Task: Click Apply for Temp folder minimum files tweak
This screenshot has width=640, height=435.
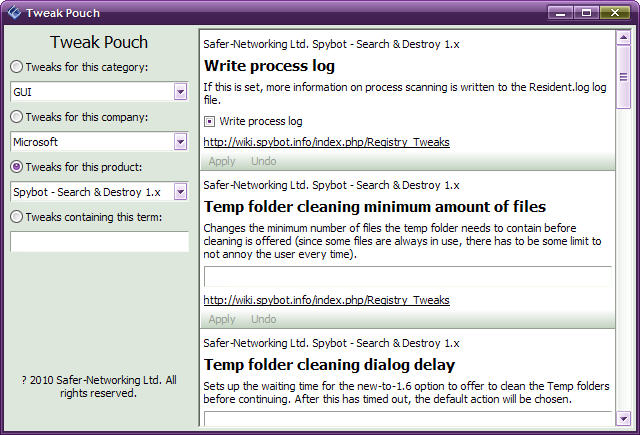Action: click(x=222, y=319)
